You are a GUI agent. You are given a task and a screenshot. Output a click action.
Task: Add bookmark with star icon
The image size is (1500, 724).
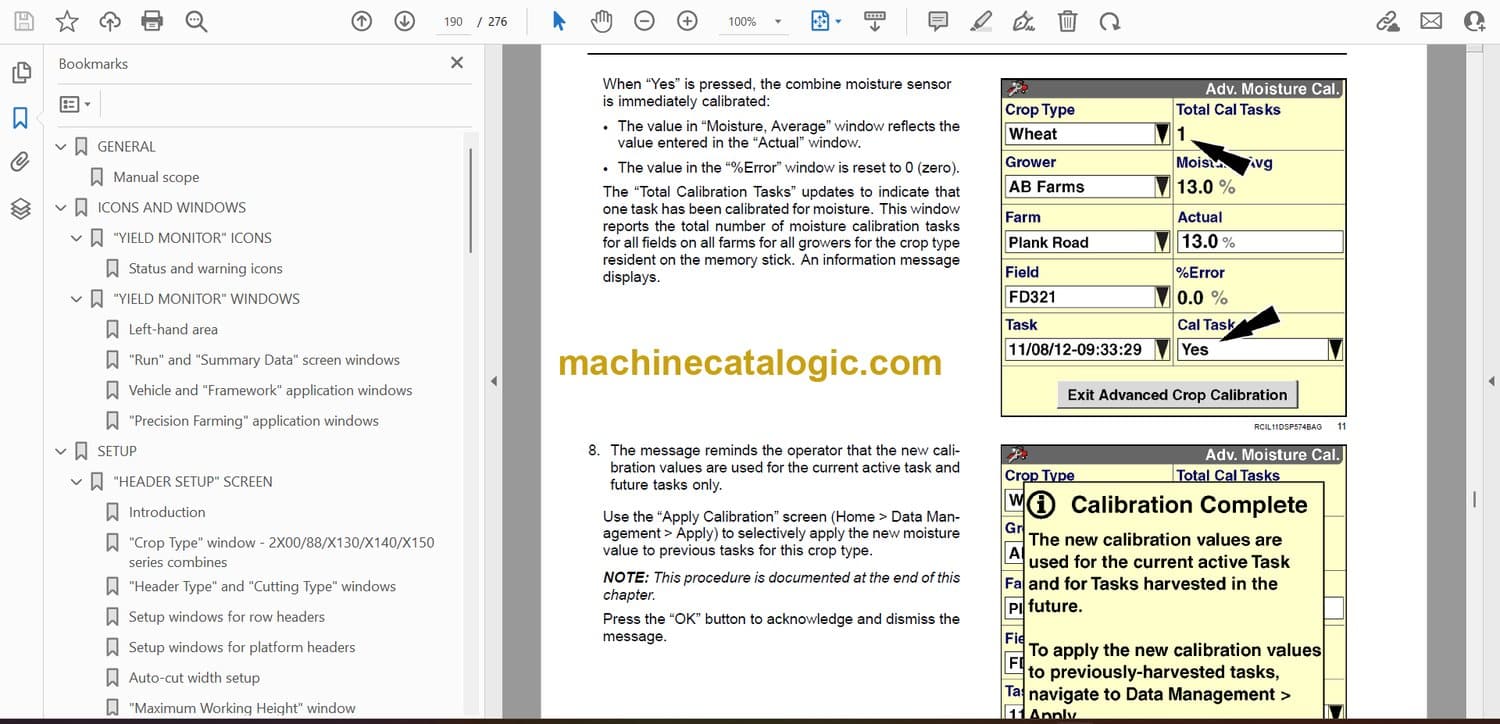click(x=66, y=21)
